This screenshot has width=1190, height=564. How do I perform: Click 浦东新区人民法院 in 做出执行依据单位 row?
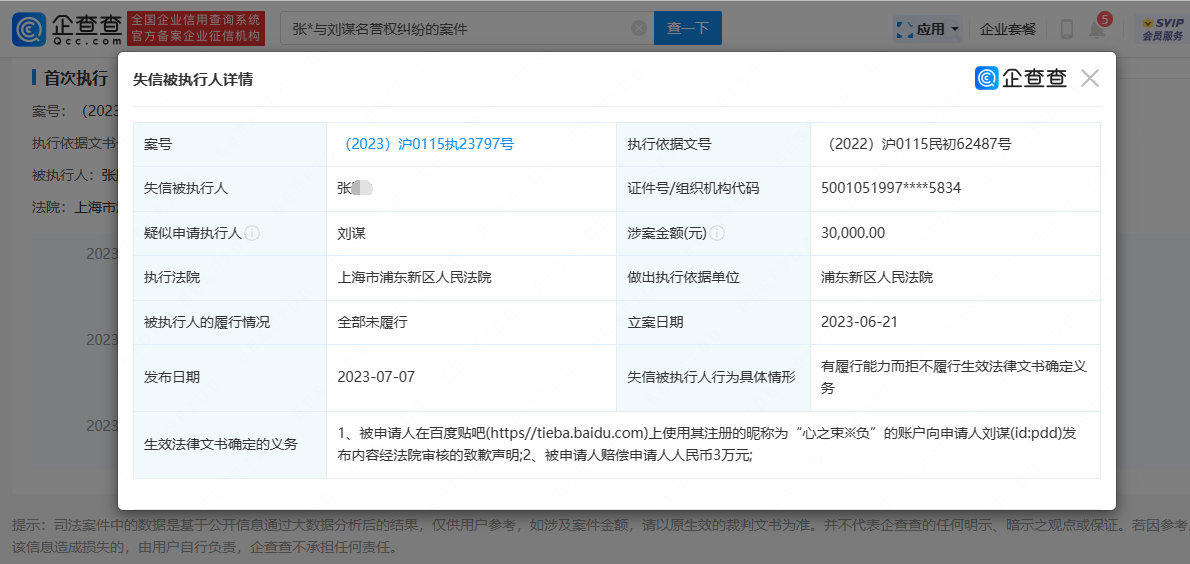[877, 277]
